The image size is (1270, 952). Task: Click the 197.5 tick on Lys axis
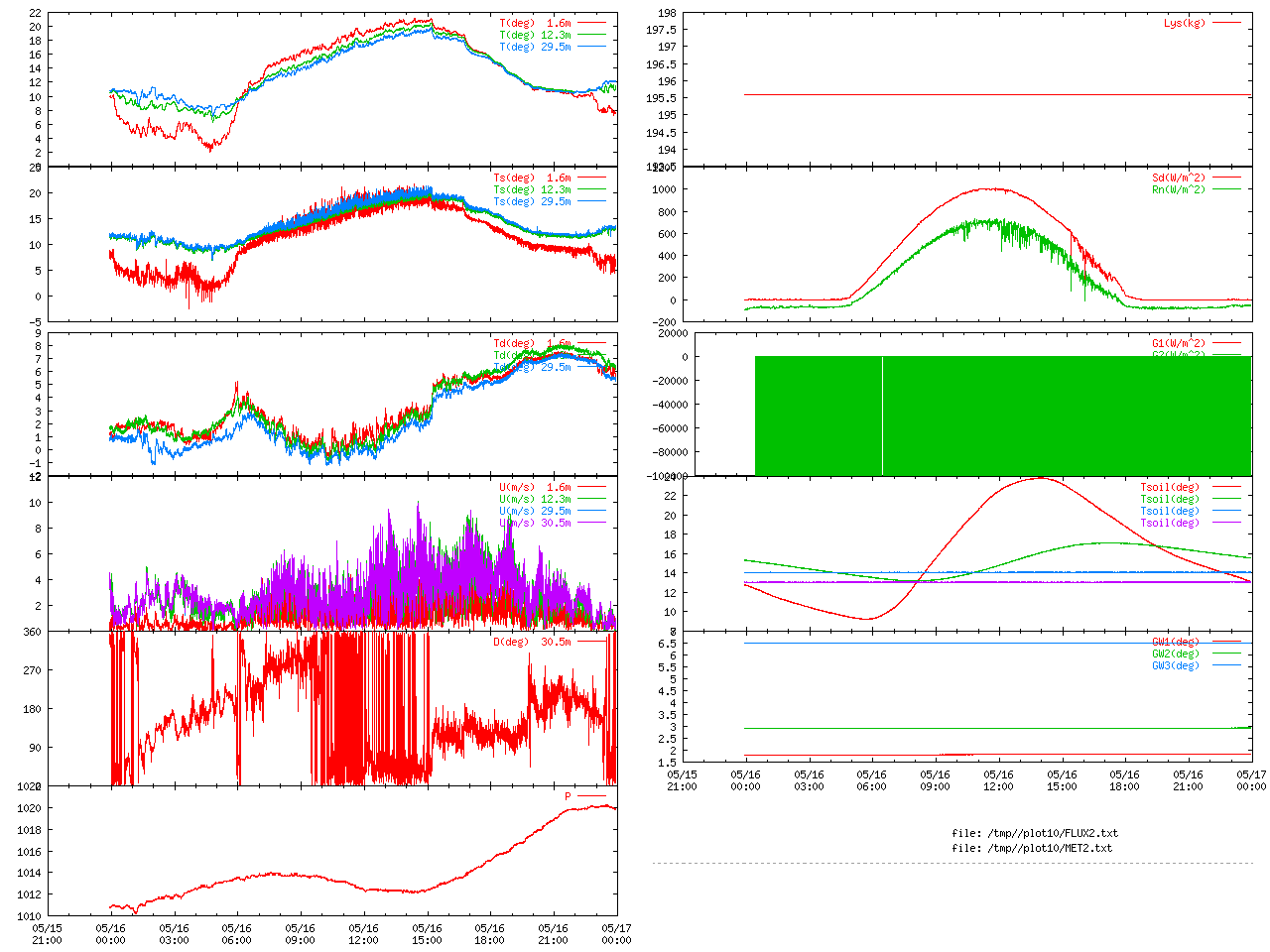(x=661, y=30)
